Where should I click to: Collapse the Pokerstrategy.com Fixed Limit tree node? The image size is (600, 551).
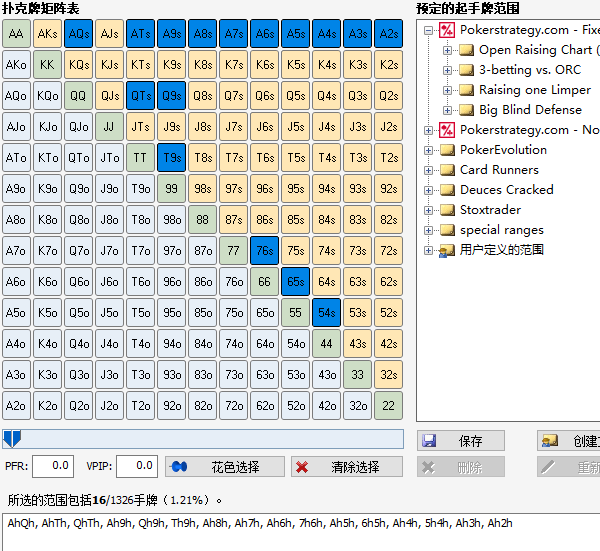(x=429, y=30)
